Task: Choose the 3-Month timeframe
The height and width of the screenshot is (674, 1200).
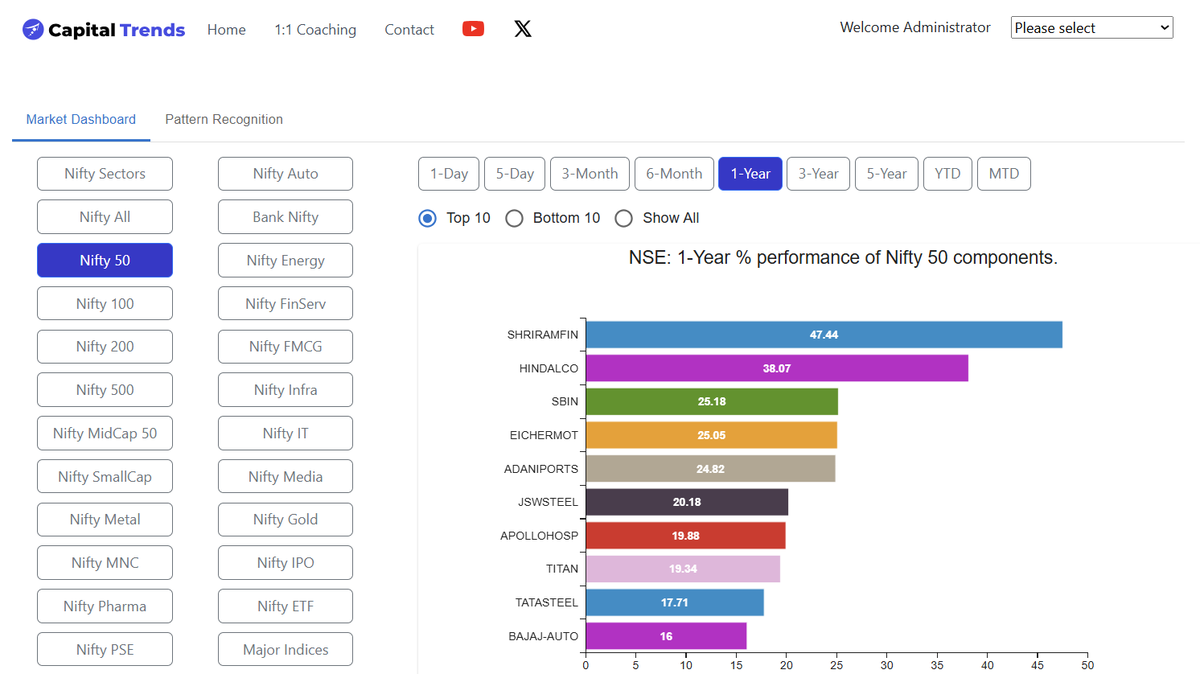Action: click(590, 174)
